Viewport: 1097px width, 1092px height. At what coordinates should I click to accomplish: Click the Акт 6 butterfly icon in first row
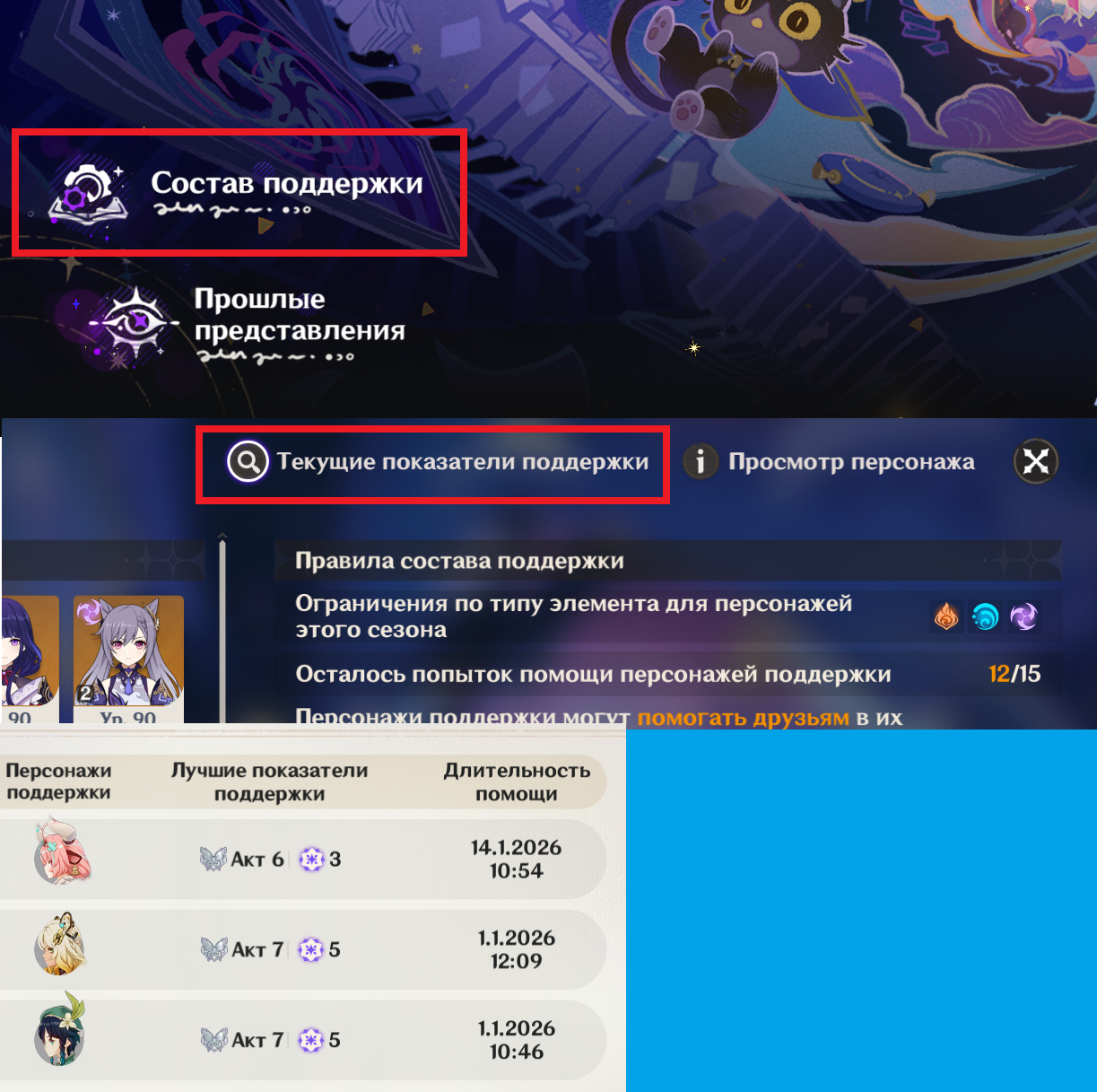coord(213,859)
